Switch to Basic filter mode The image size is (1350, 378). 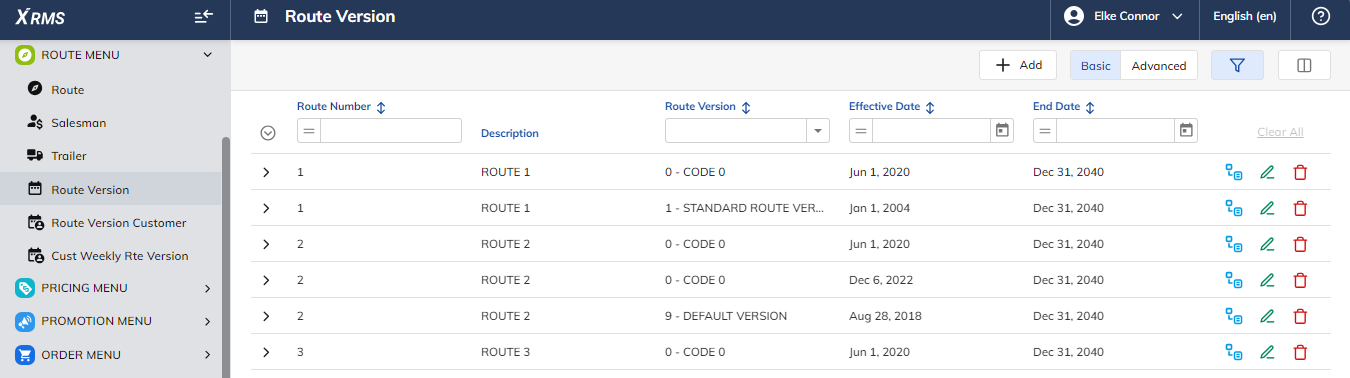click(1095, 66)
